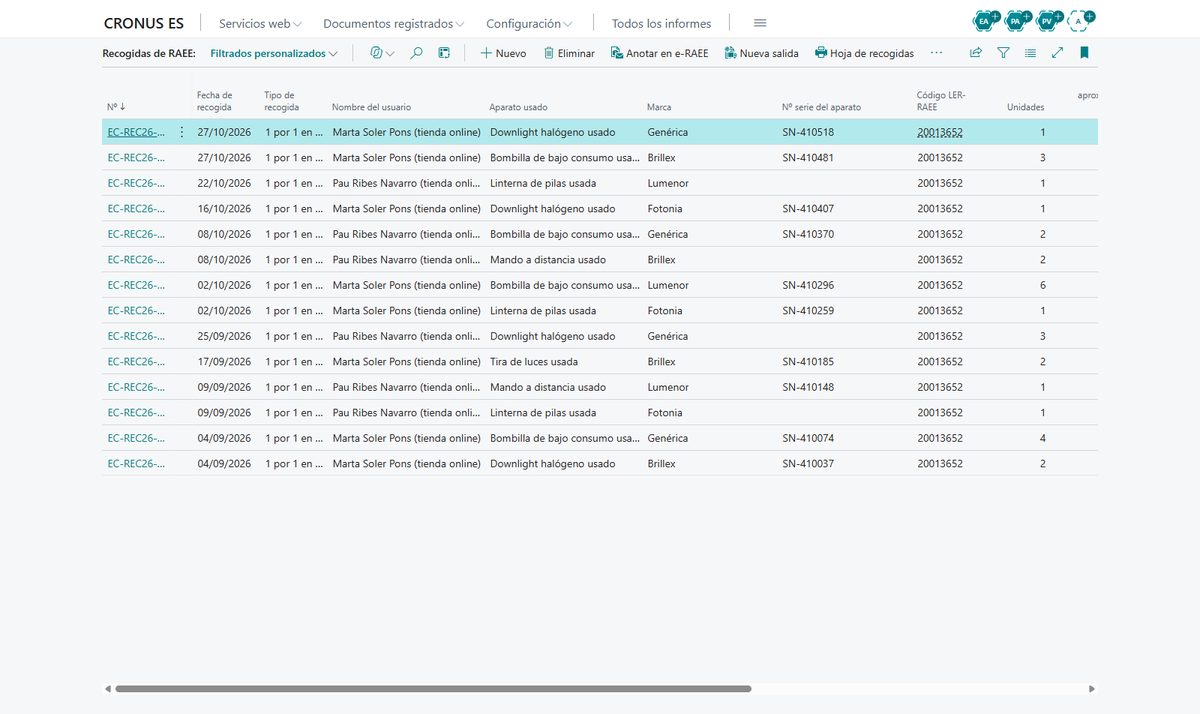Click the bookmark icon
The width and height of the screenshot is (1200, 714).
pos(1084,53)
